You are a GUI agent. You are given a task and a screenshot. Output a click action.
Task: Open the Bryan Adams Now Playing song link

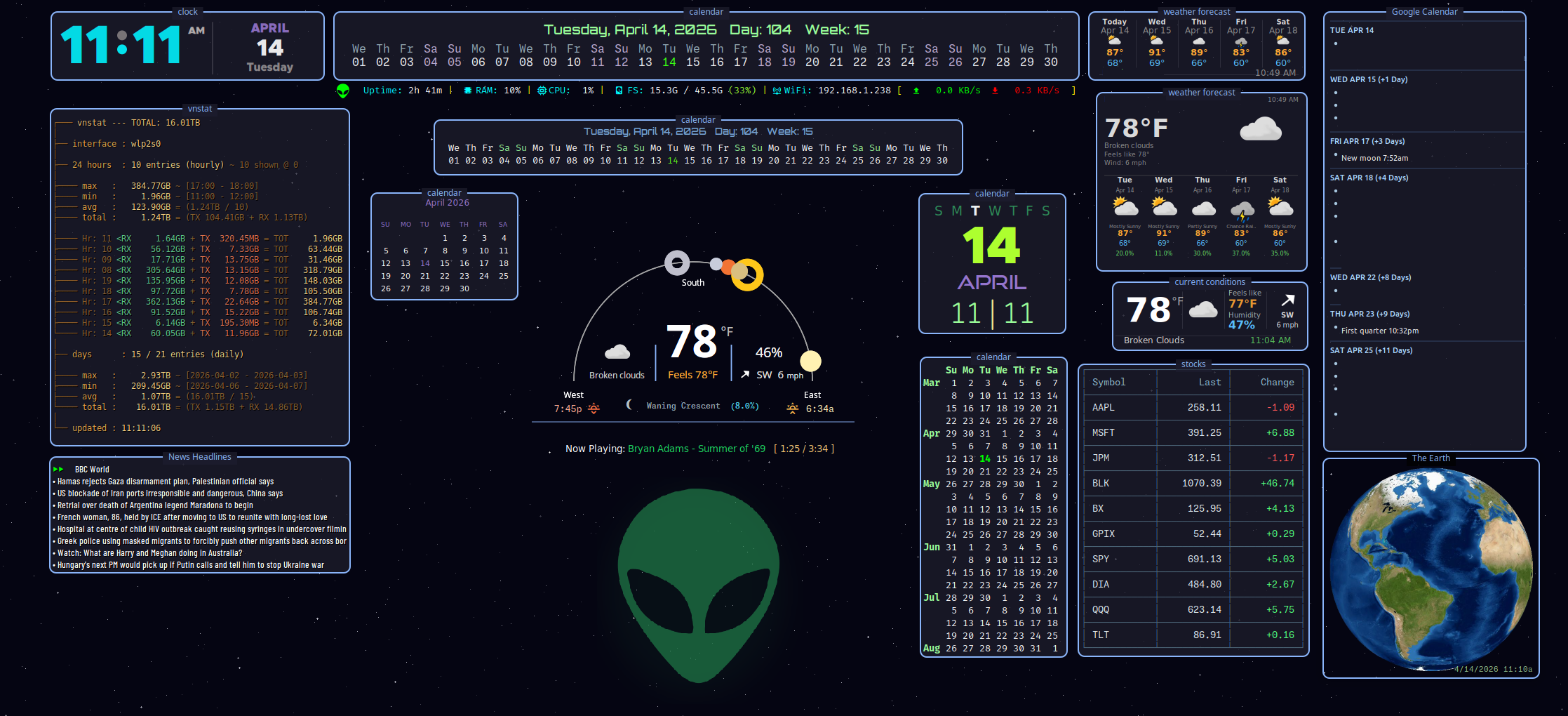(697, 449)
